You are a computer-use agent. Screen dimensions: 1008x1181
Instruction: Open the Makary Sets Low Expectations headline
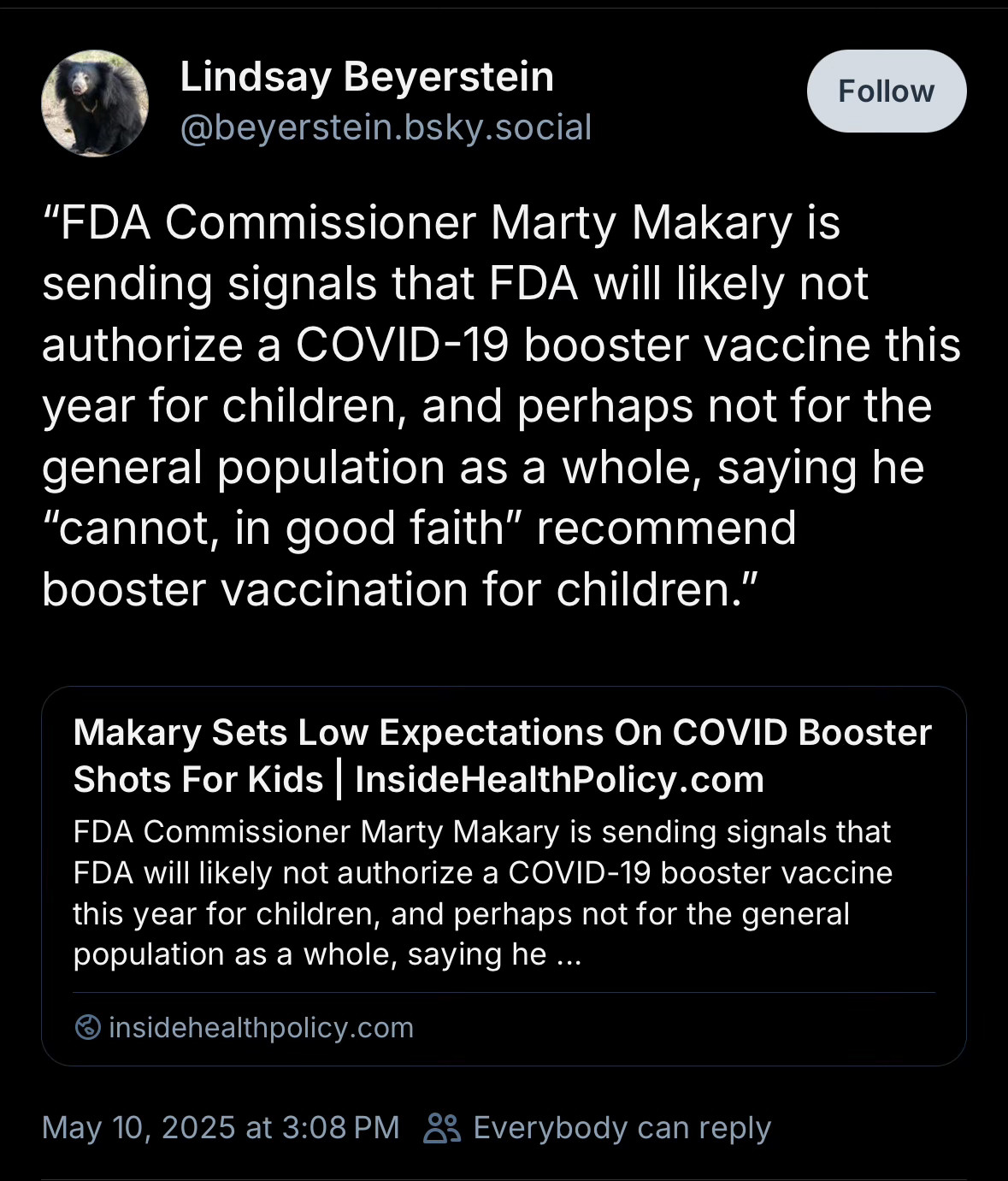tap(503, 756)
